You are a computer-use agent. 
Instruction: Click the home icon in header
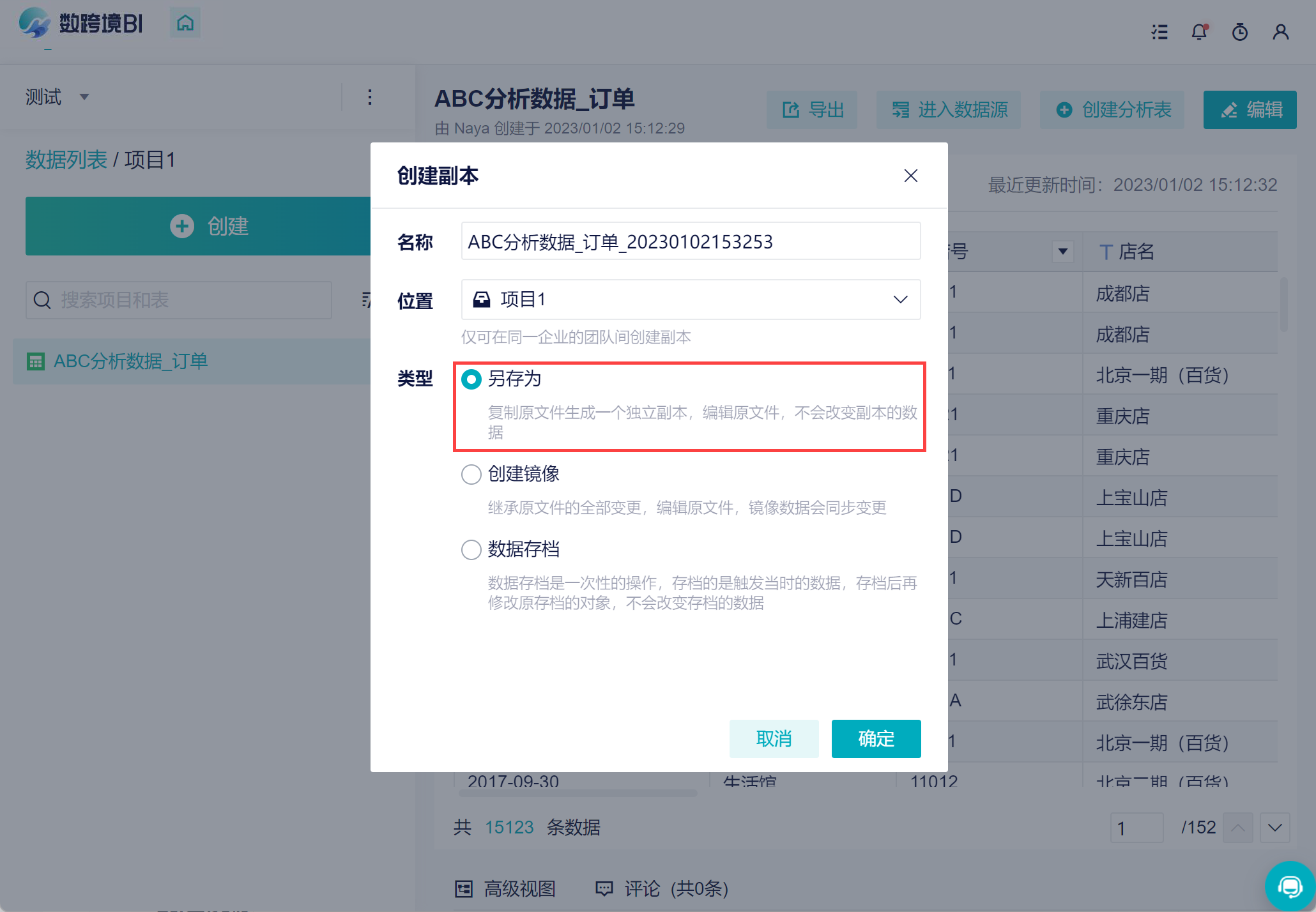(x=185, y=24)
